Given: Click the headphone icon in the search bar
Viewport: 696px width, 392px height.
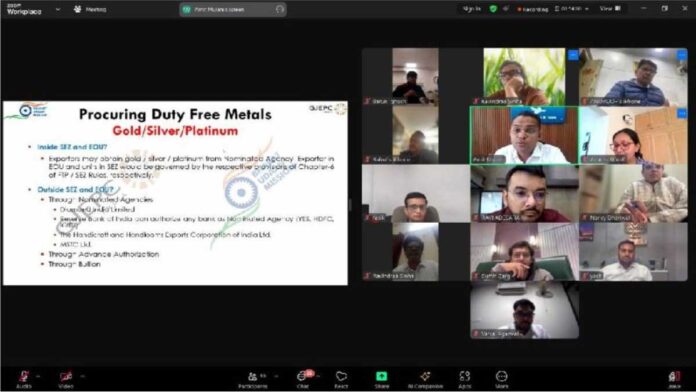Looking at the screenshot, I should (279, 9).
